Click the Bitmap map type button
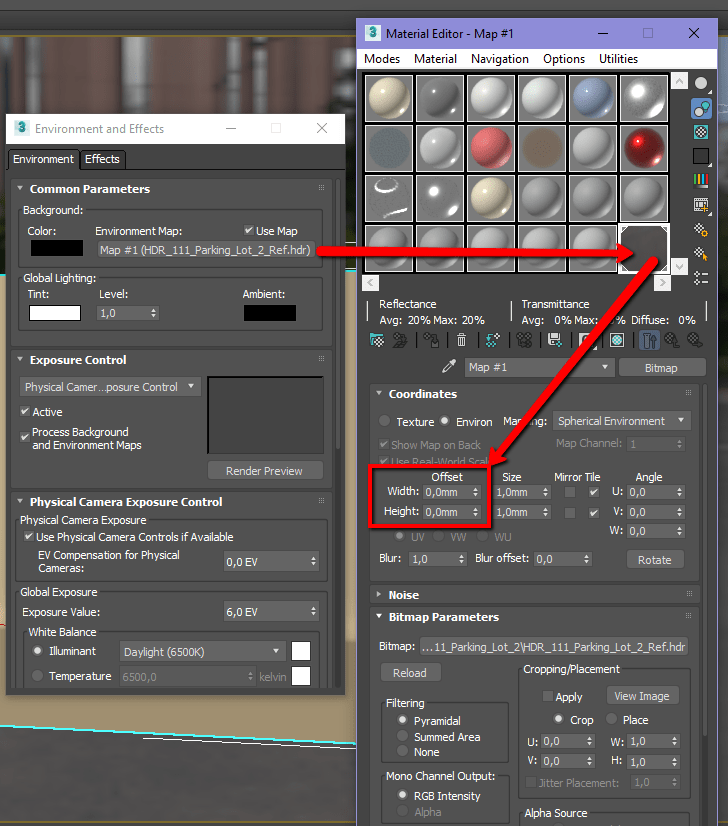 tap(662, 368)
